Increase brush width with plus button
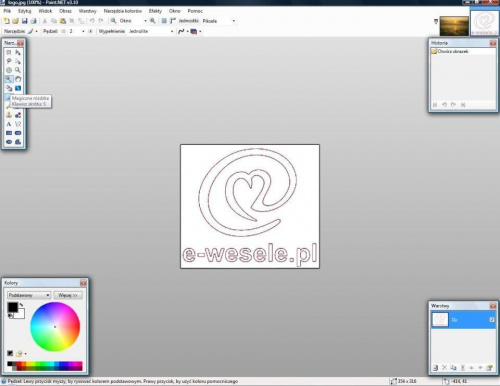Screen dimensions: 500x386 tap(90, 31)
